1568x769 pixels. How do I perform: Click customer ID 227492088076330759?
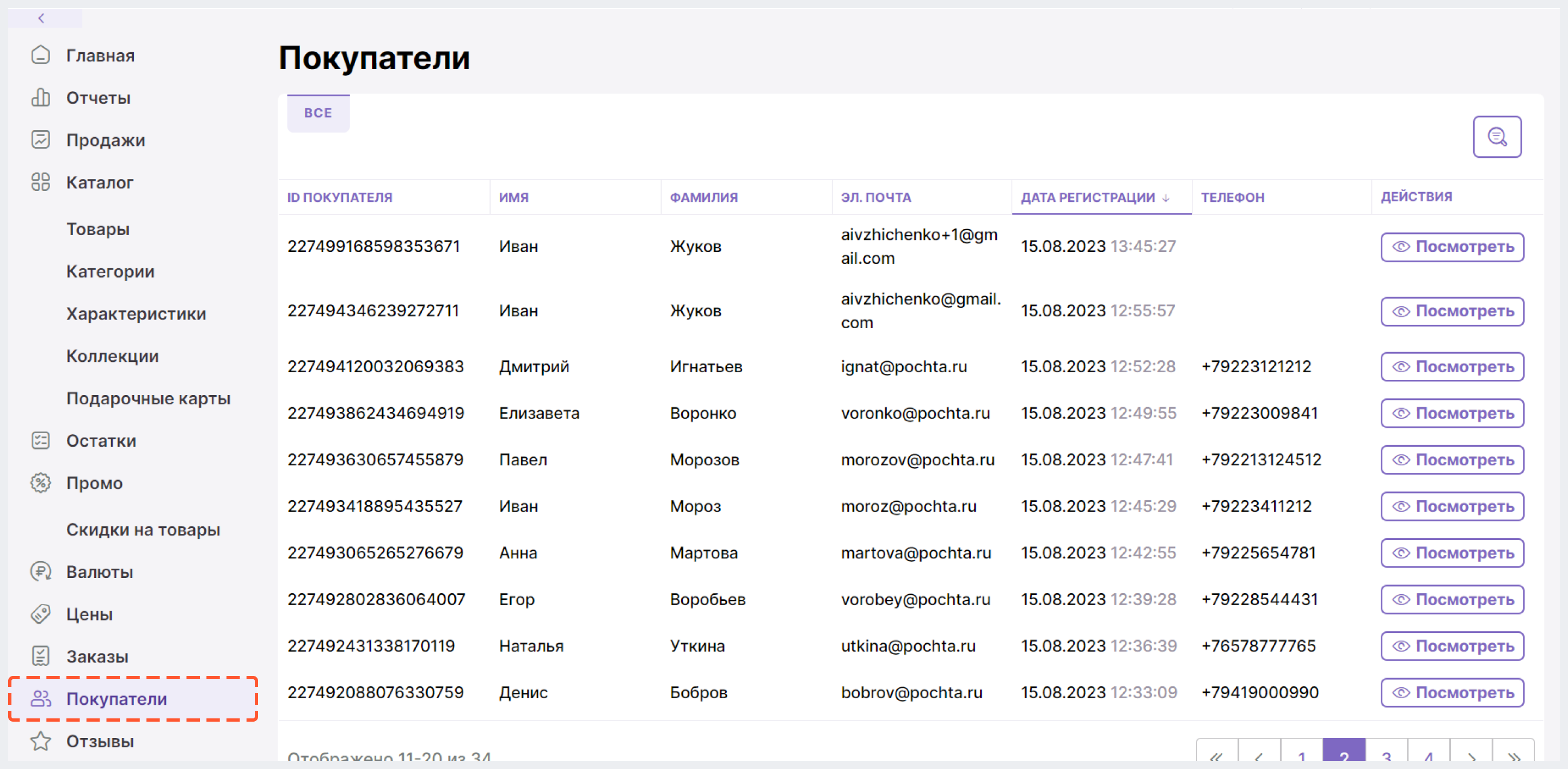pyautogui.click(x=376, y=693)
